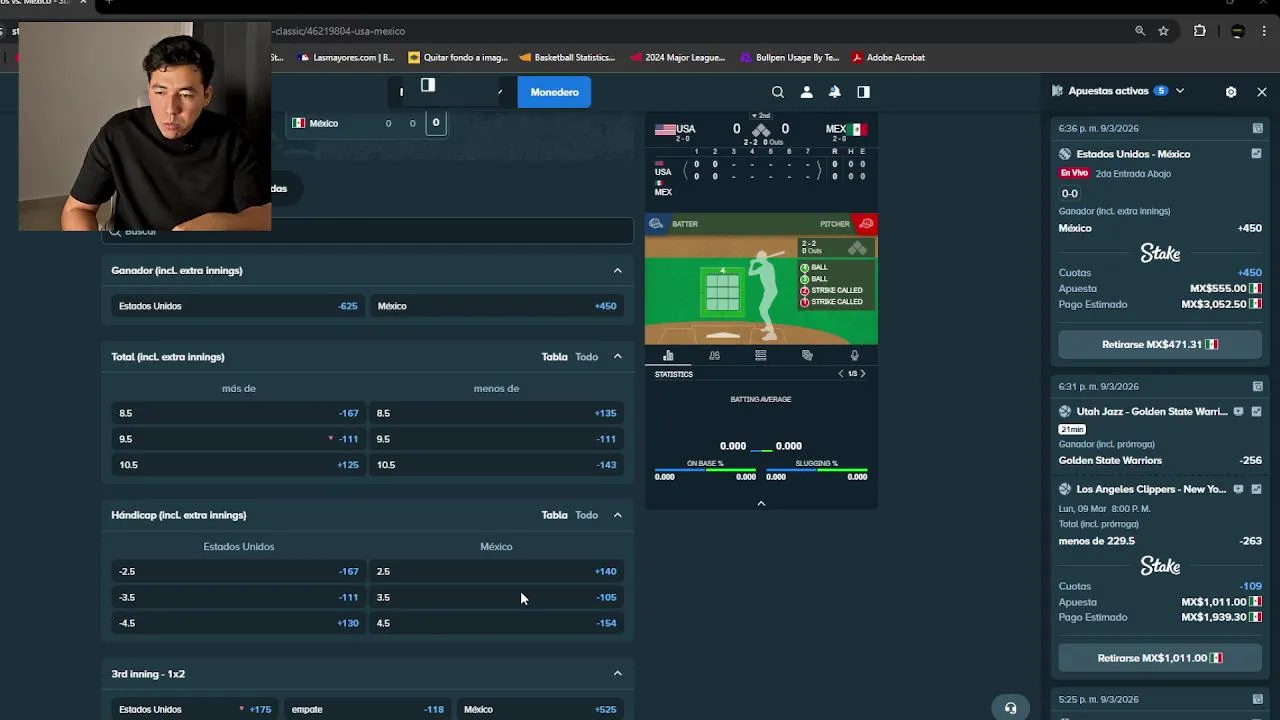Open the user profile icon
This screenshot has height=720, width=1280.
click(806, 92)
